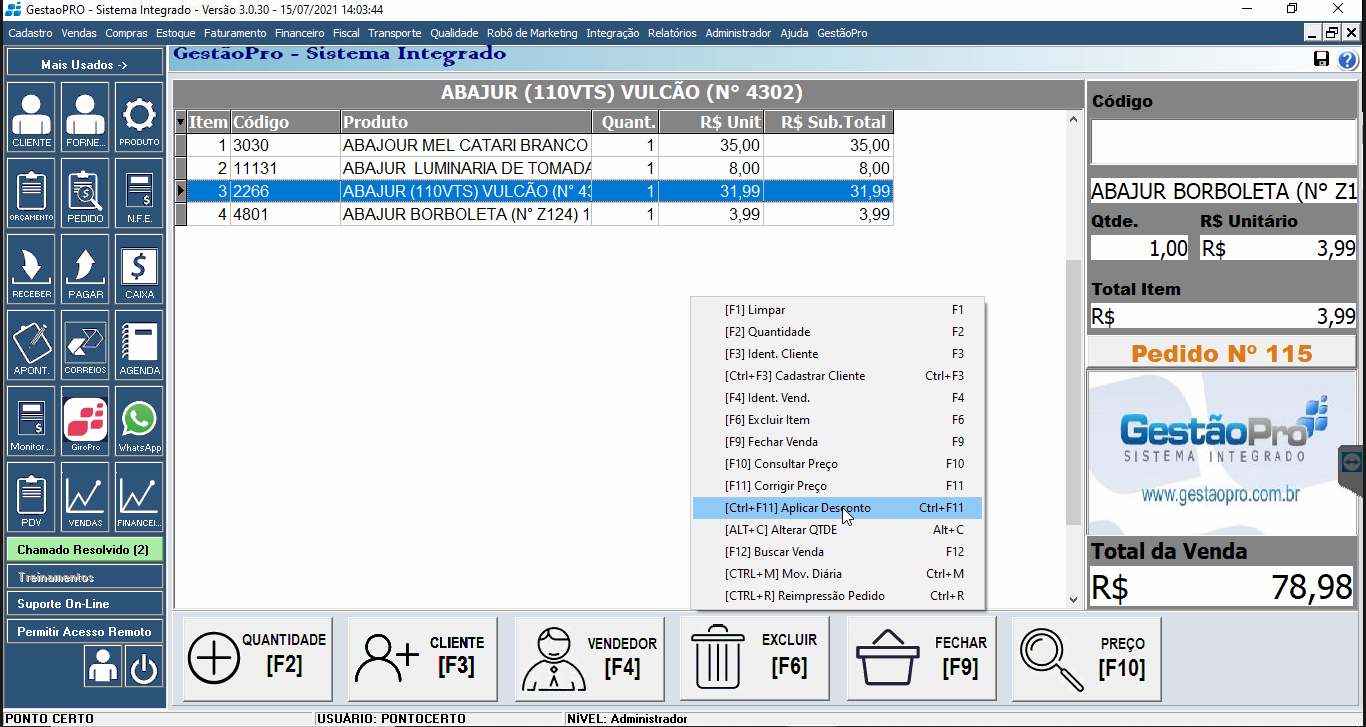
Task: Click the FECHAR [F9] basket button
Action: [x=922, y=659]
